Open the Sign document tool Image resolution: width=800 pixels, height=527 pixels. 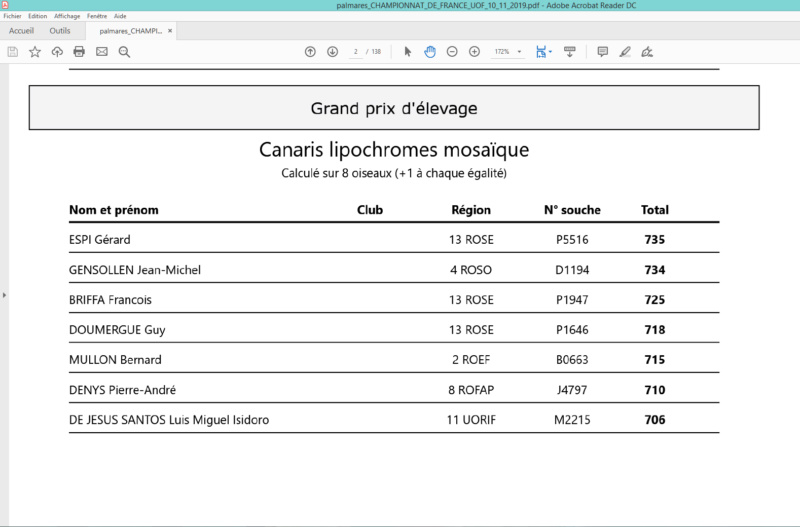[647, 52]
